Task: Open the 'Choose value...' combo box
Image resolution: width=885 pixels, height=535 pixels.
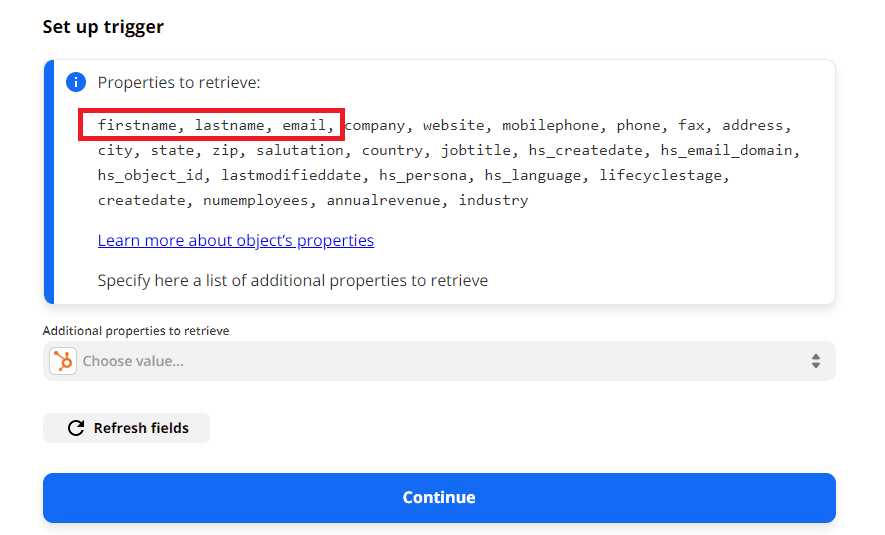Action: tap(438, 361)
